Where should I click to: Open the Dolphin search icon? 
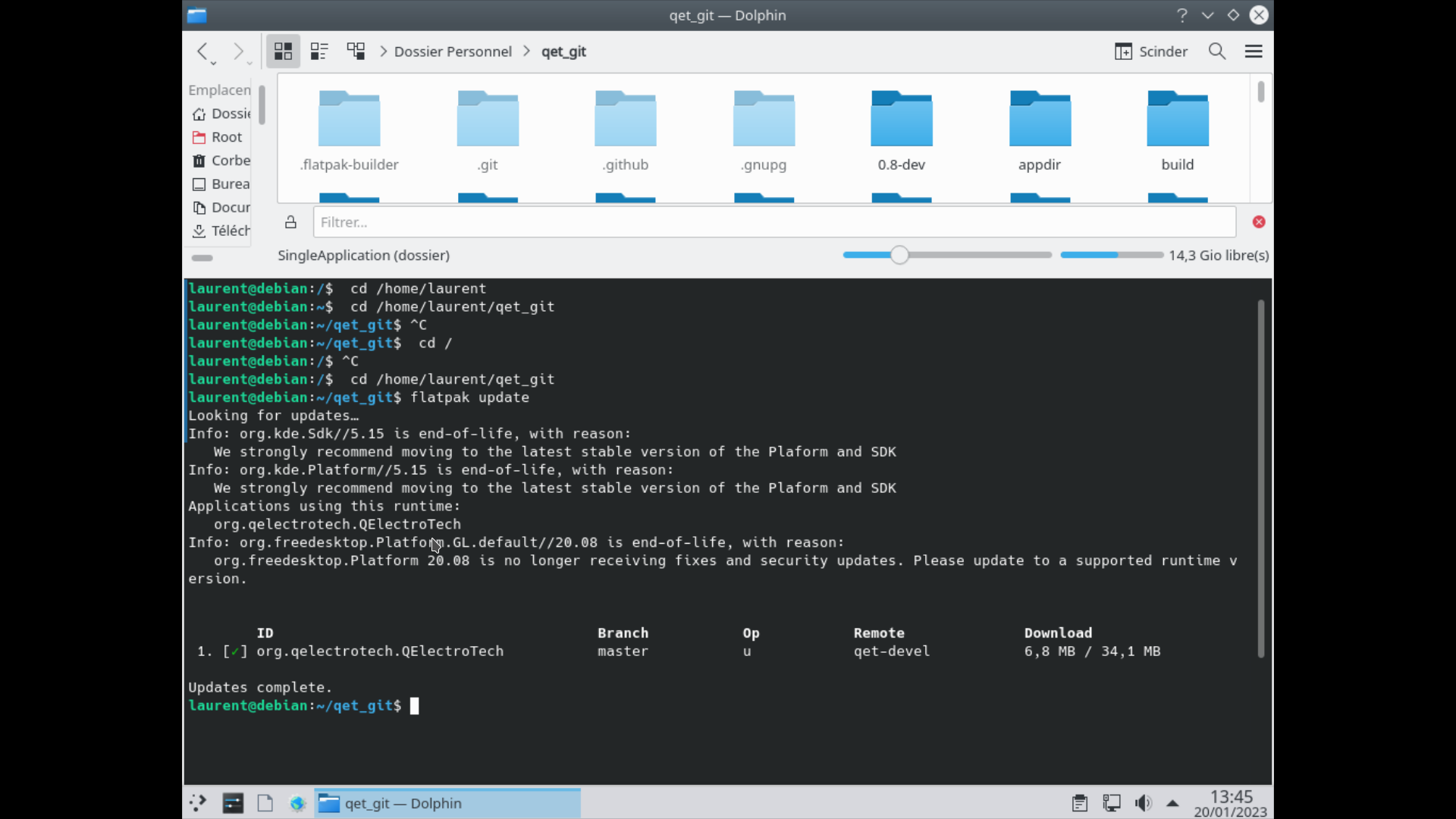1217,51
